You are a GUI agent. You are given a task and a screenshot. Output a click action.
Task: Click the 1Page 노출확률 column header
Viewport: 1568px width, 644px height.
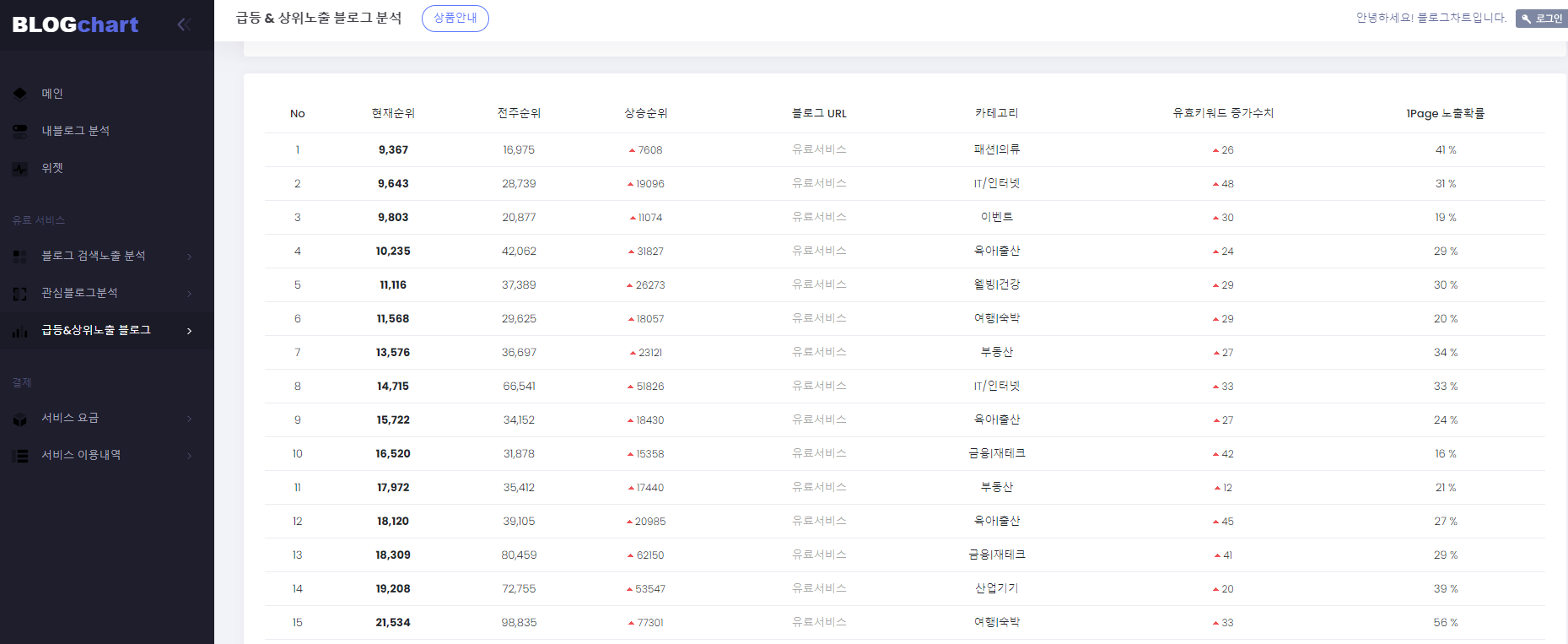click(x=1446, y=113)
